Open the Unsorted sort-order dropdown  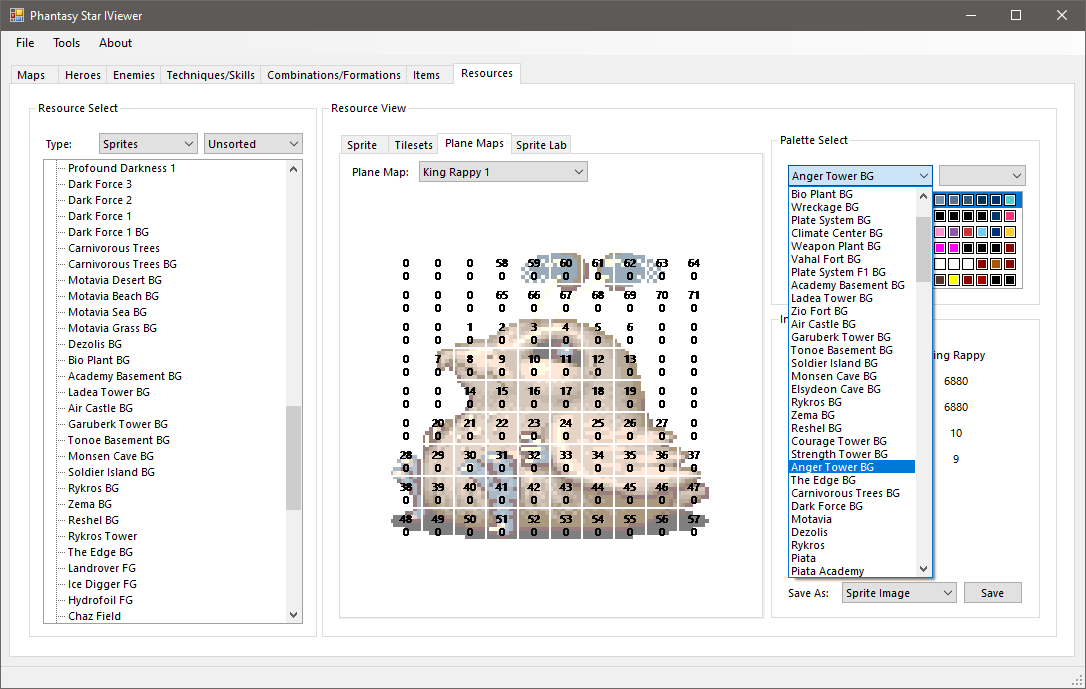point(253,144)
